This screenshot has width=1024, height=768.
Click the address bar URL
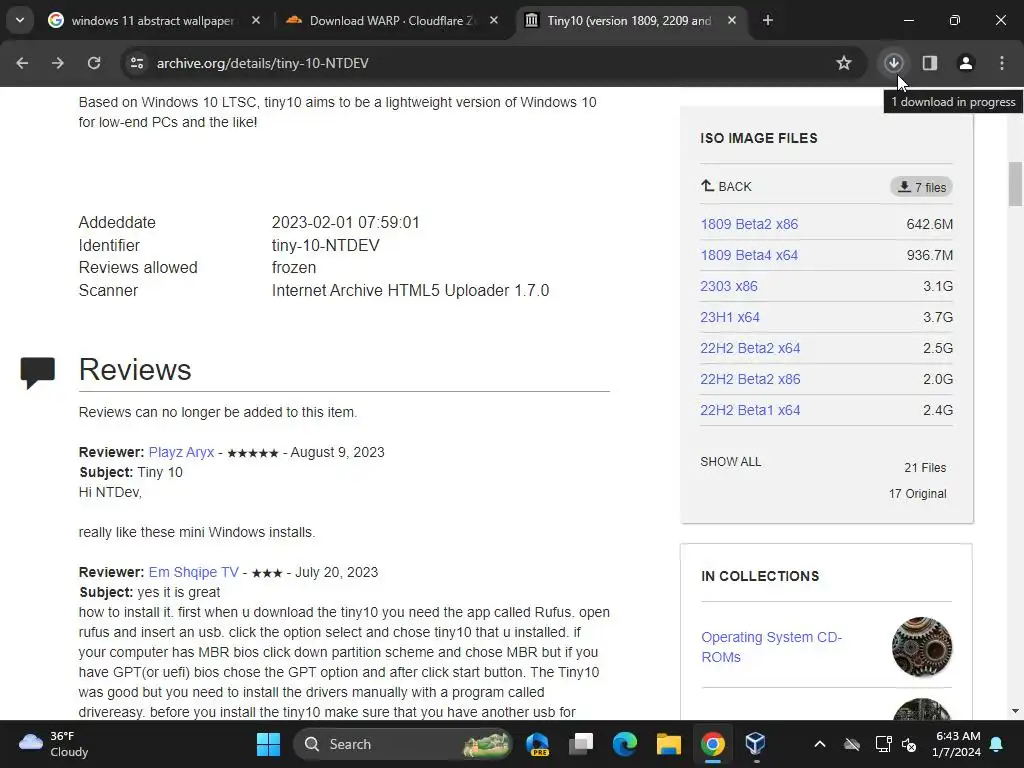263,63
